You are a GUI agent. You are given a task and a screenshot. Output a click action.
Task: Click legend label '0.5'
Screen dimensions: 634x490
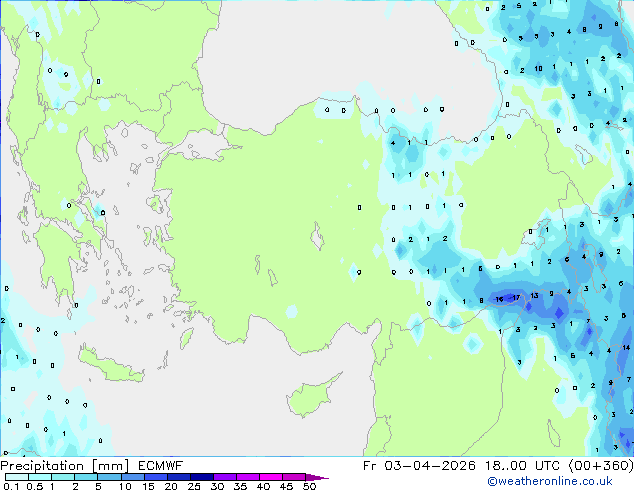click(x=35, y=486)
